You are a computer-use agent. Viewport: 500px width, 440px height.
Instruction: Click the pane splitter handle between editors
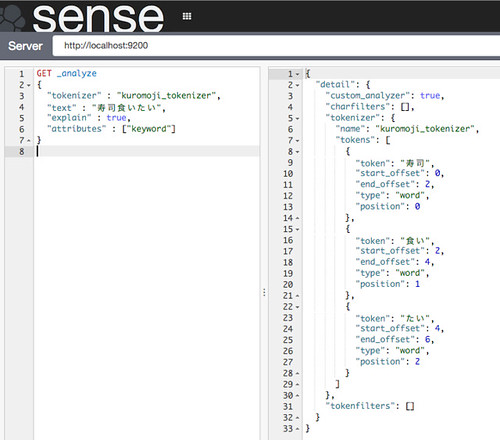point(264,292)
